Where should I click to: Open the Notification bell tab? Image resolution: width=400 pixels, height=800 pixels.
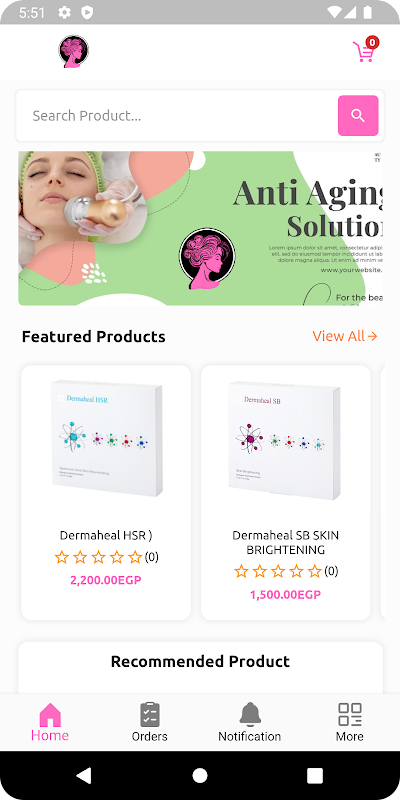[x=249, y=721]
